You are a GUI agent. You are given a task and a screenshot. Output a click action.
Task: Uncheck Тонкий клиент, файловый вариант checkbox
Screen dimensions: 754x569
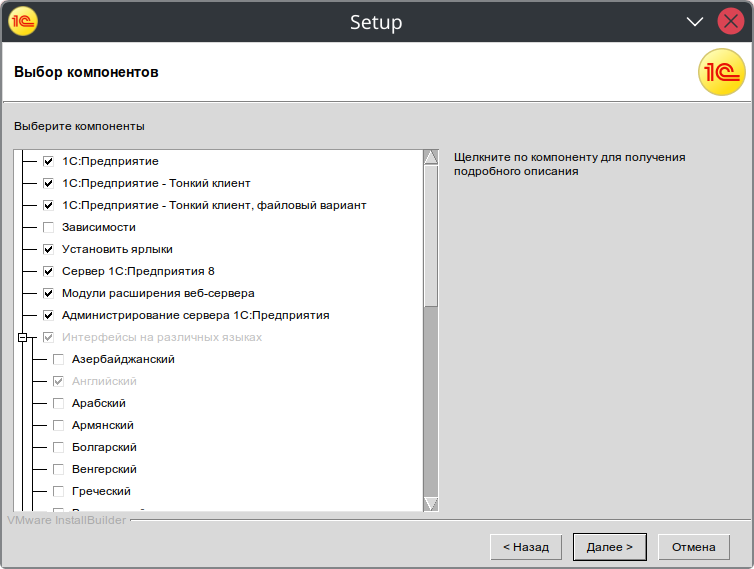tap(48, 205)
